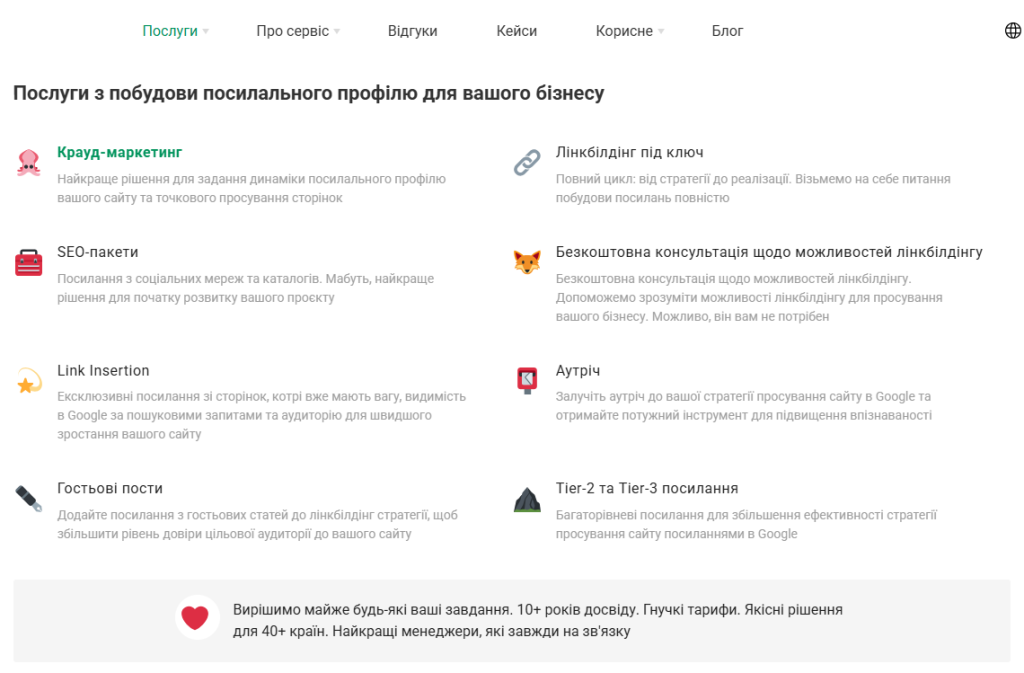Open the Link Insertion service link

point(103,370)
